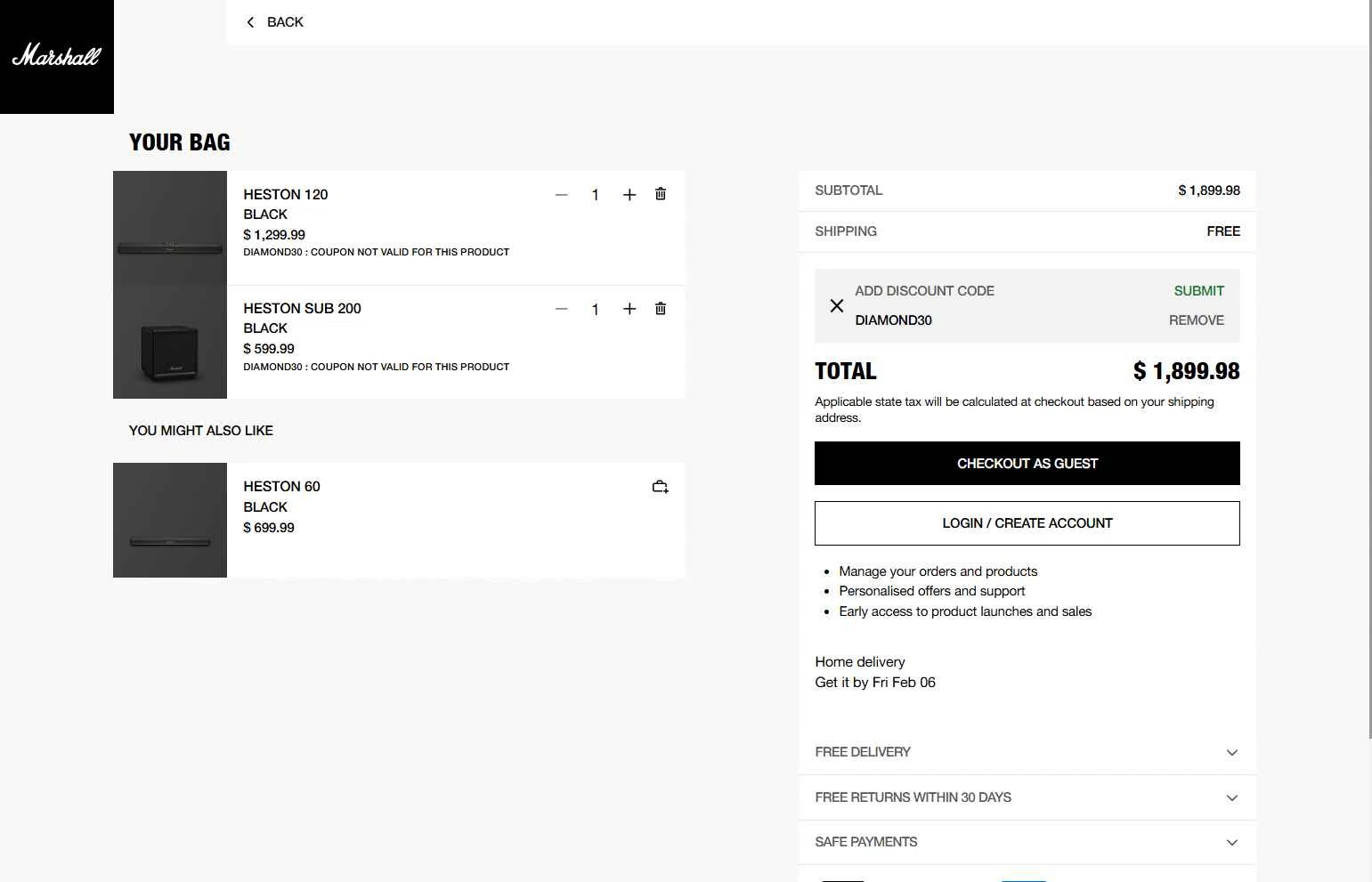Screen dimensions: 1372x882
Task: Delete Heston 120 with trash icon
Action: coord(661,194)
